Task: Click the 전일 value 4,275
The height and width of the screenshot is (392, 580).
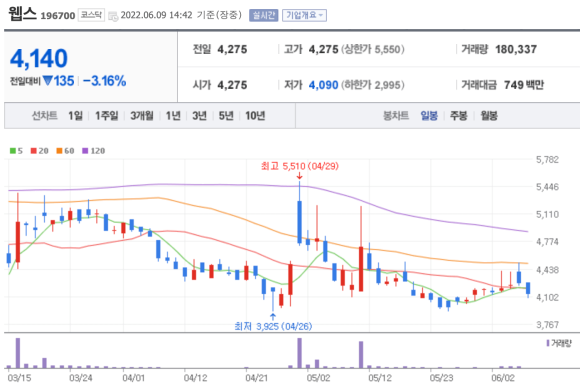Action: point(232,49)
